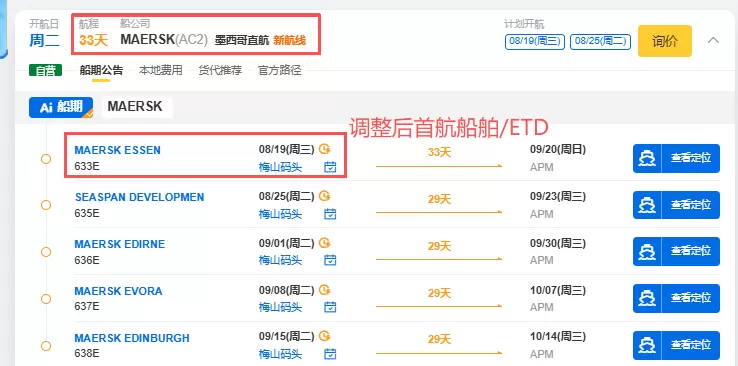Switch to 货代推荐 tab

pyautogui.click(x=220, y=71)
